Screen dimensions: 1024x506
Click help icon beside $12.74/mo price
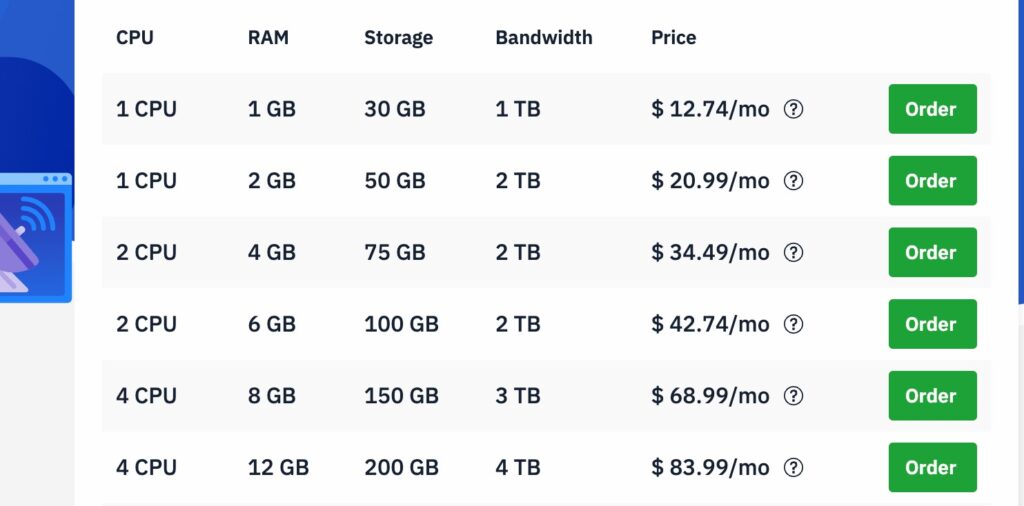tap(793, 109)
